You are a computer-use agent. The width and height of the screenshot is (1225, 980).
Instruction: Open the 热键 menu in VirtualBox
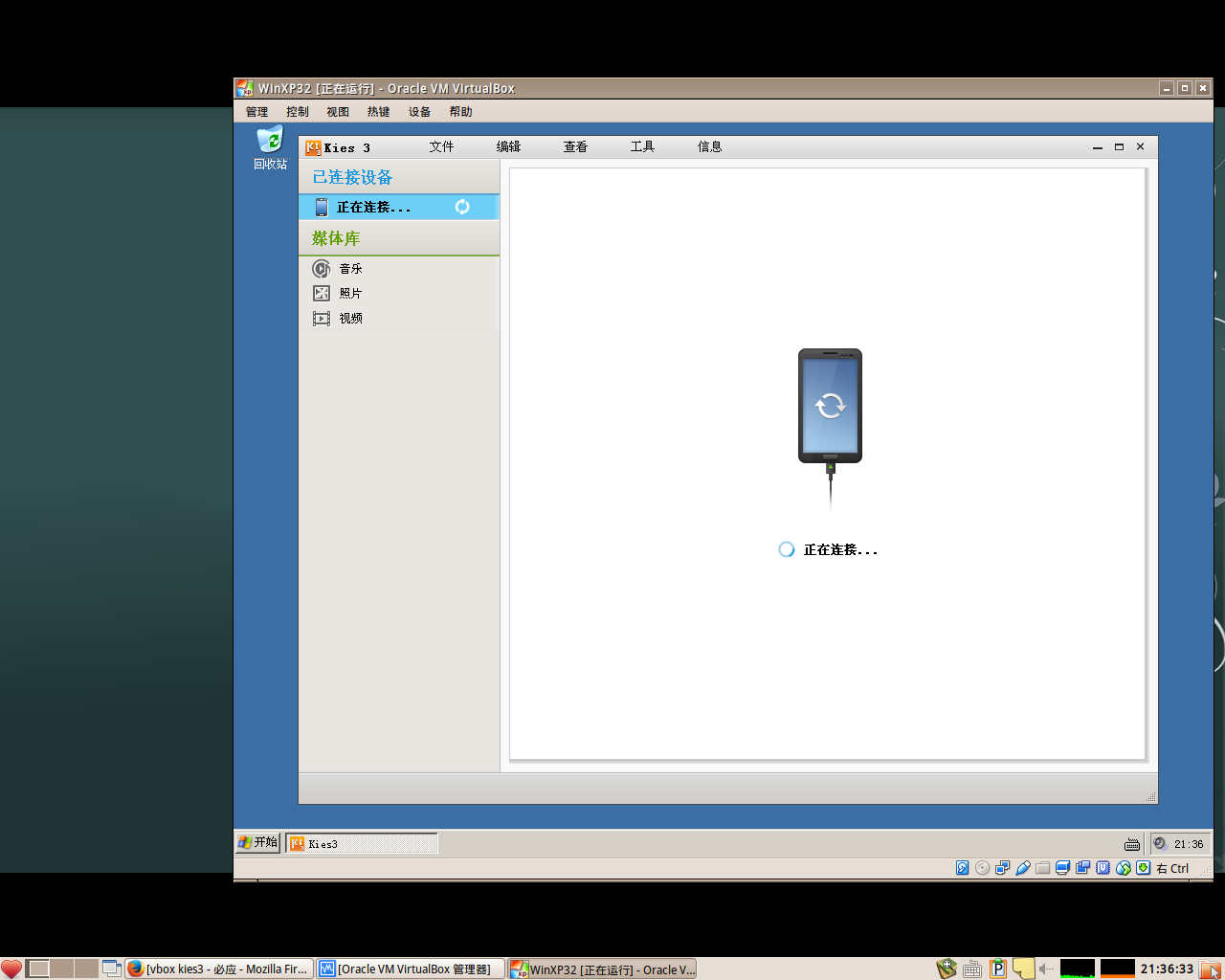378,112
